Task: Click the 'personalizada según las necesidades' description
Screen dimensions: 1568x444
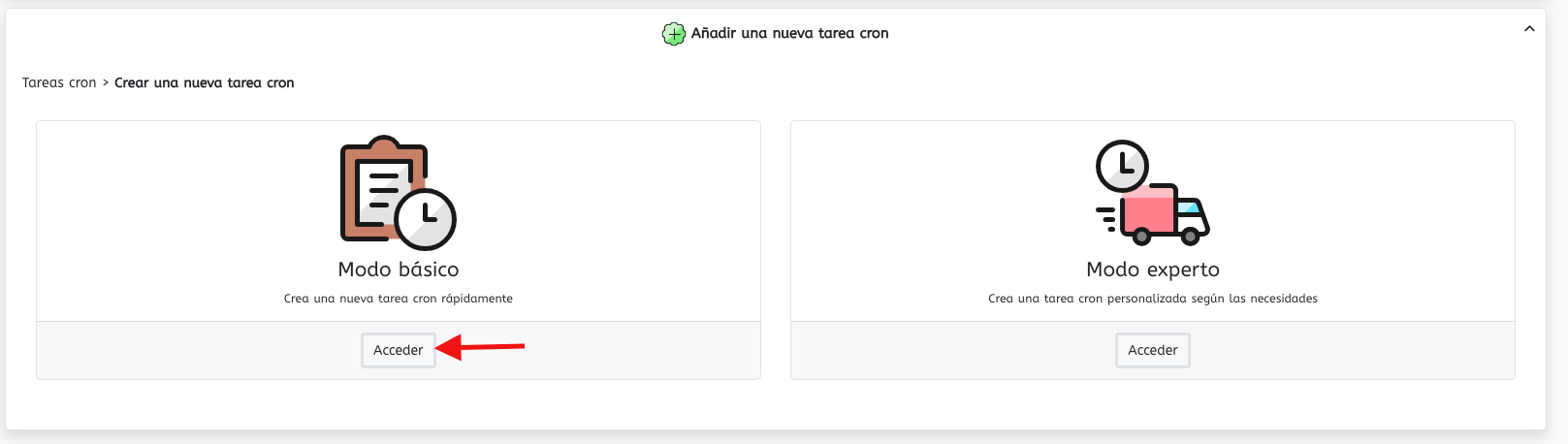Action: 1212,299
